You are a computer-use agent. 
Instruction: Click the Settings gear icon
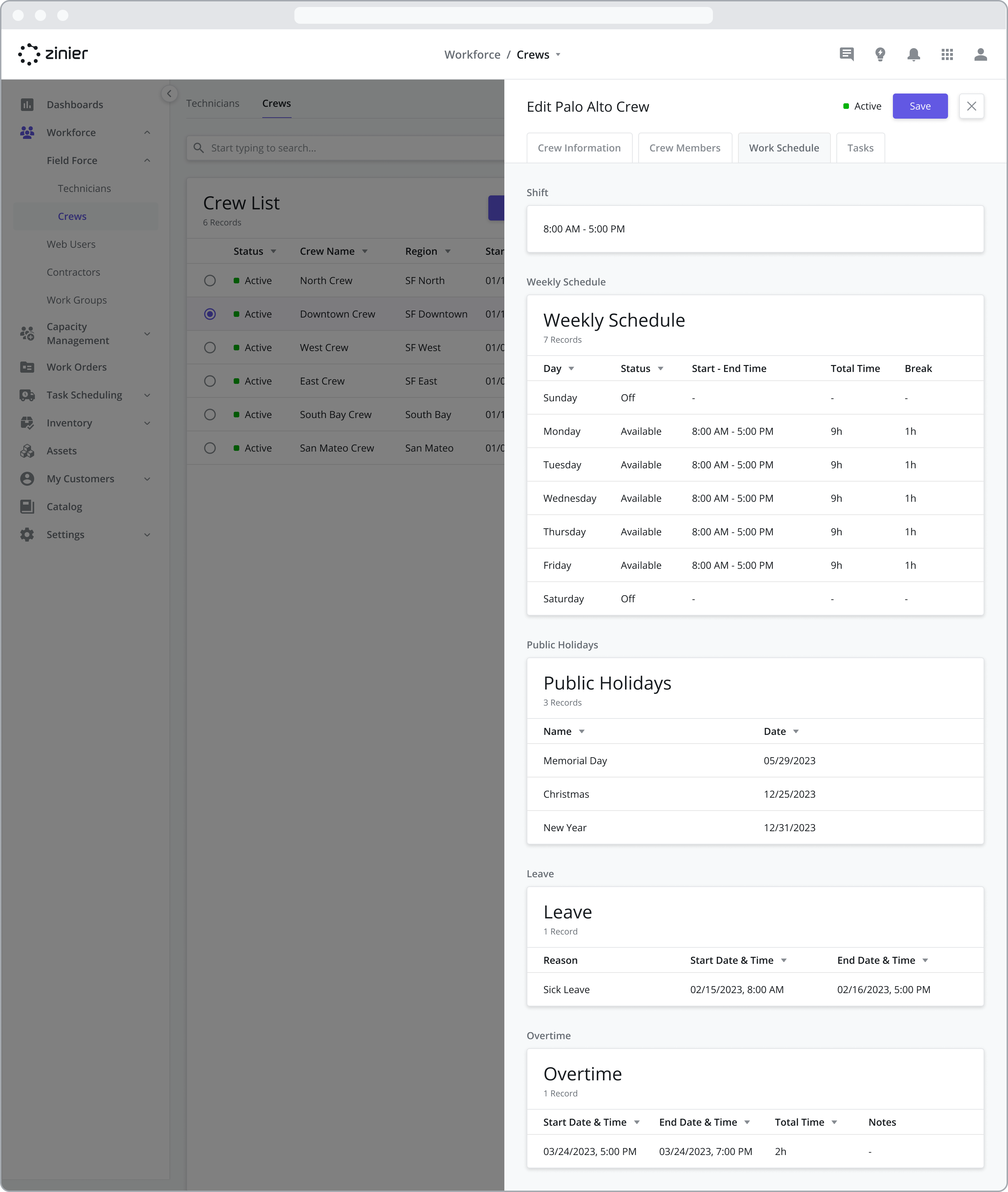coord(27,535)
